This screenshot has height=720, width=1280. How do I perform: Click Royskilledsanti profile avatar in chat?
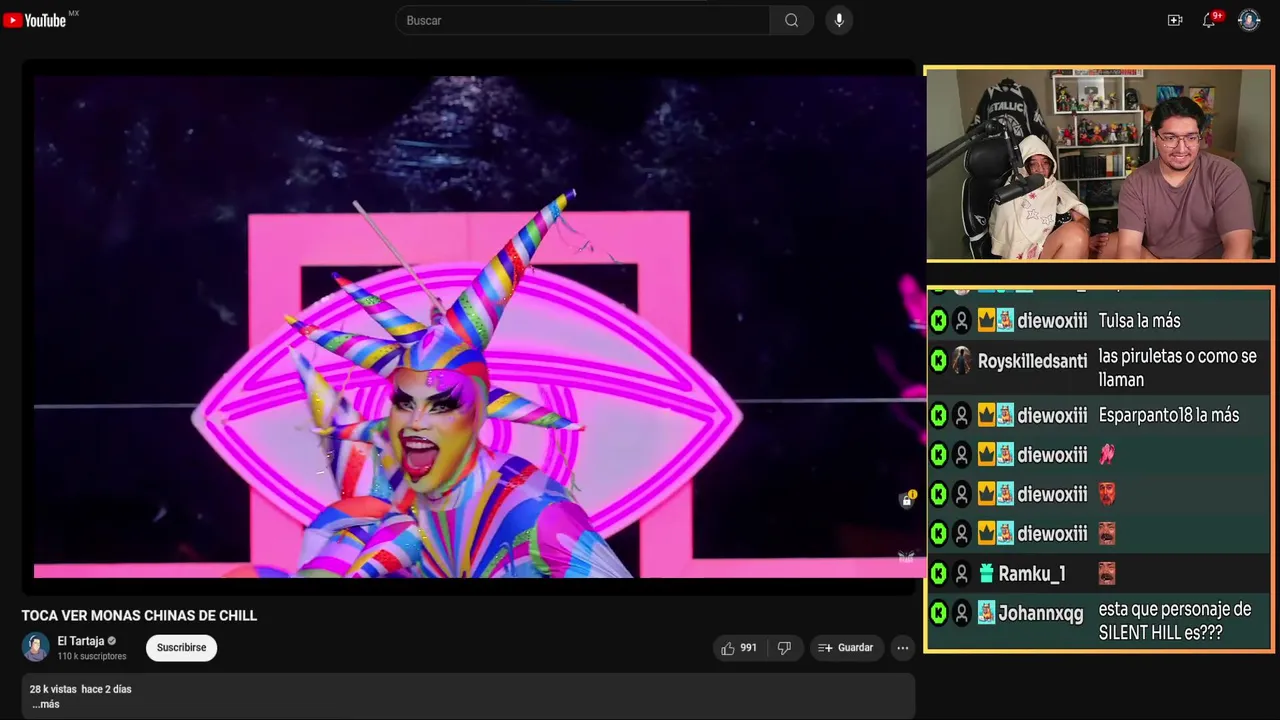962,360
